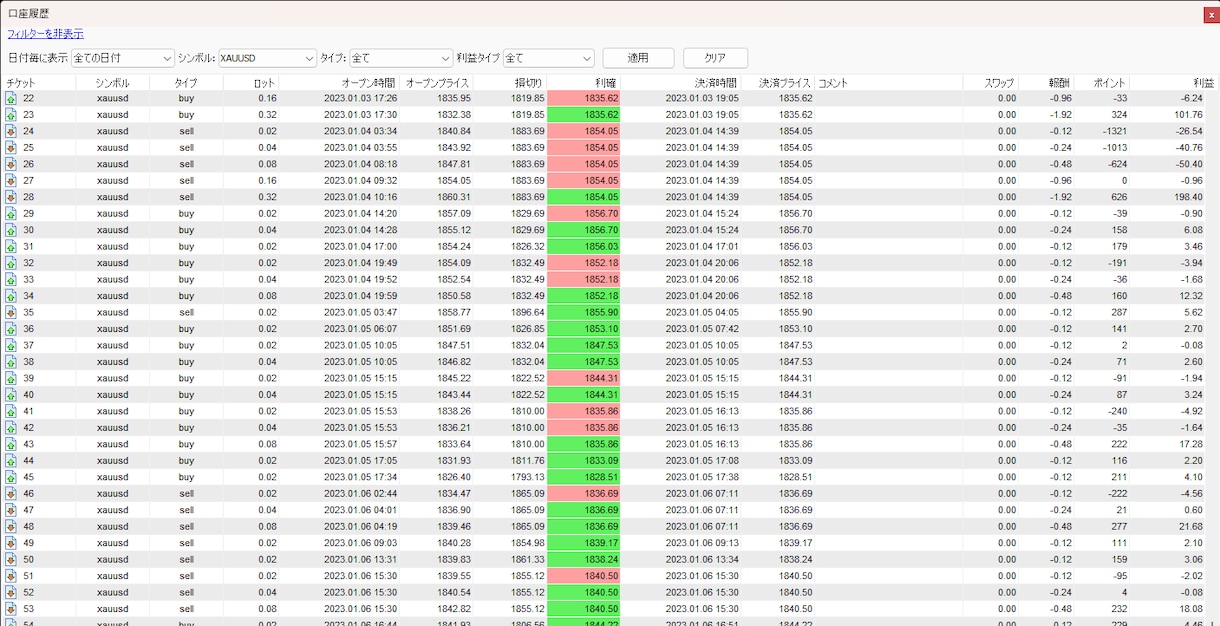Image resolution: width=1220 pixels, height=626 pixels.
Task: Select the sell order icon for ticket 51
Action: (x=11, y=576)
